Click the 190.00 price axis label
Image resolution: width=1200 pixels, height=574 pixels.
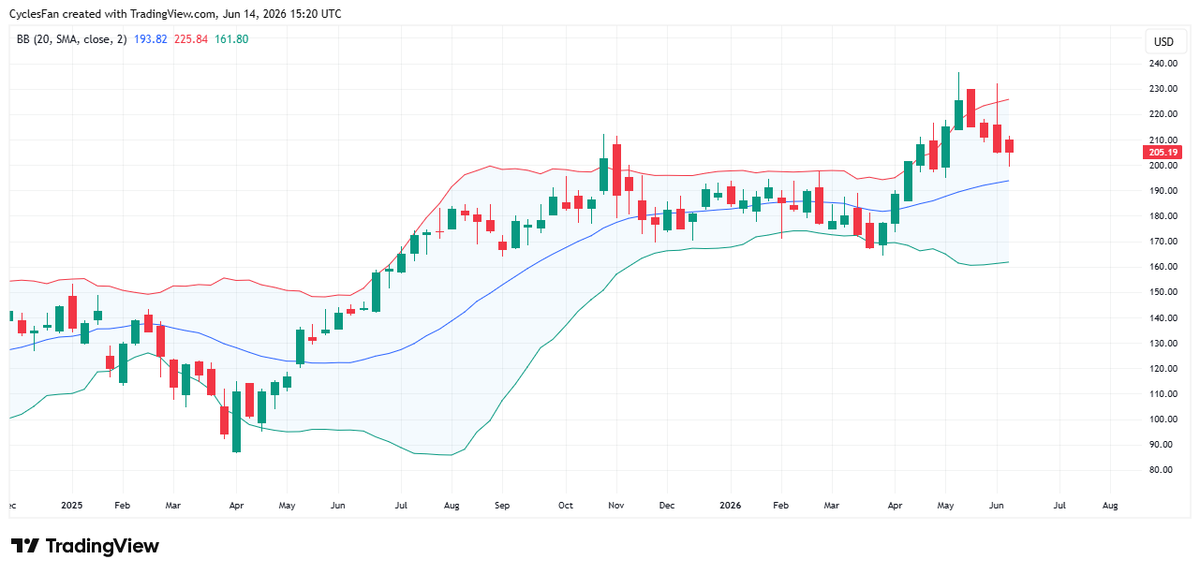pyautogui.click(x=1163, y=190)
